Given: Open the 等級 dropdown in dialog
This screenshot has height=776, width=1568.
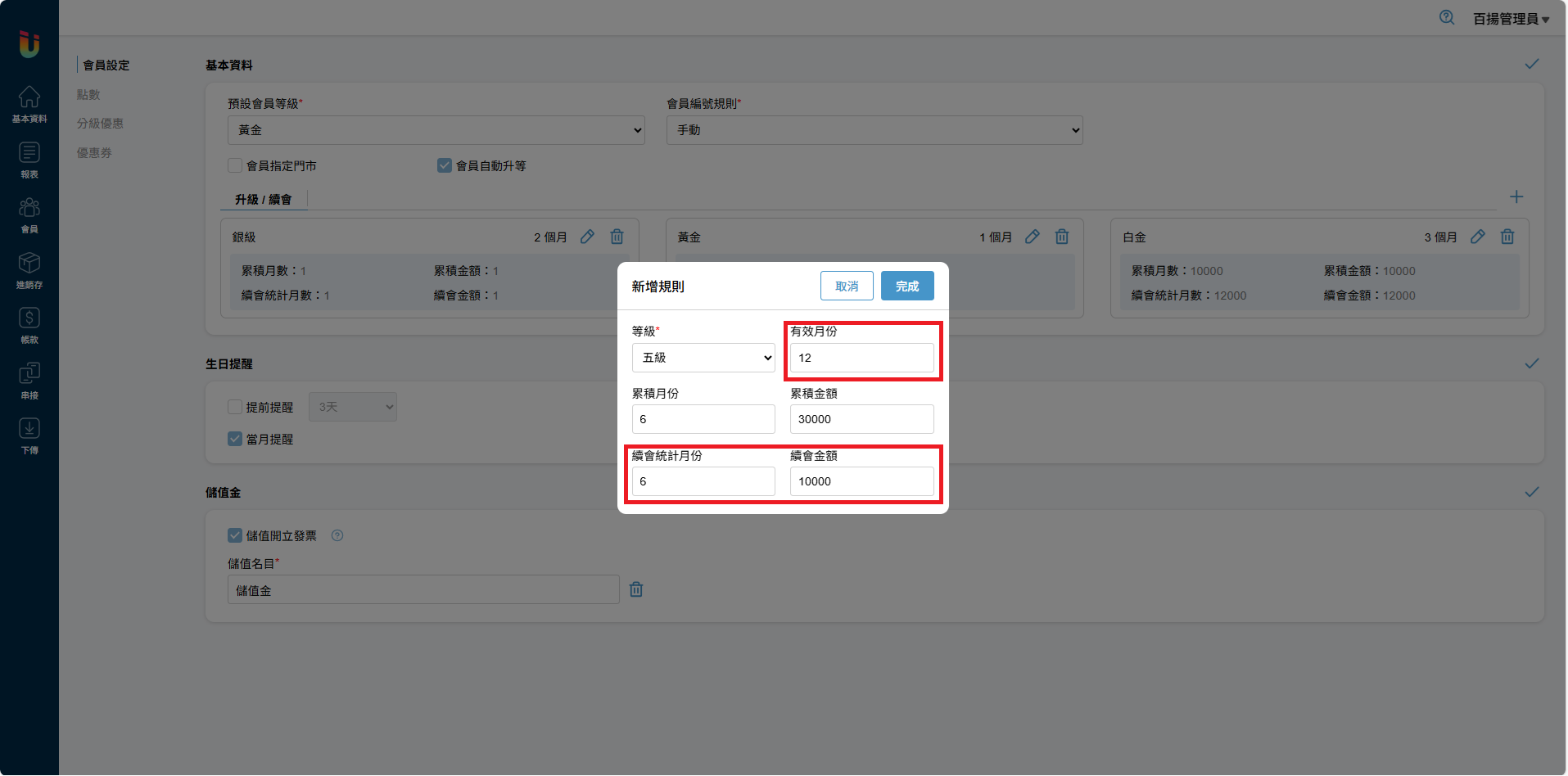Looking at the screenshot, I should tap(703, 358).
